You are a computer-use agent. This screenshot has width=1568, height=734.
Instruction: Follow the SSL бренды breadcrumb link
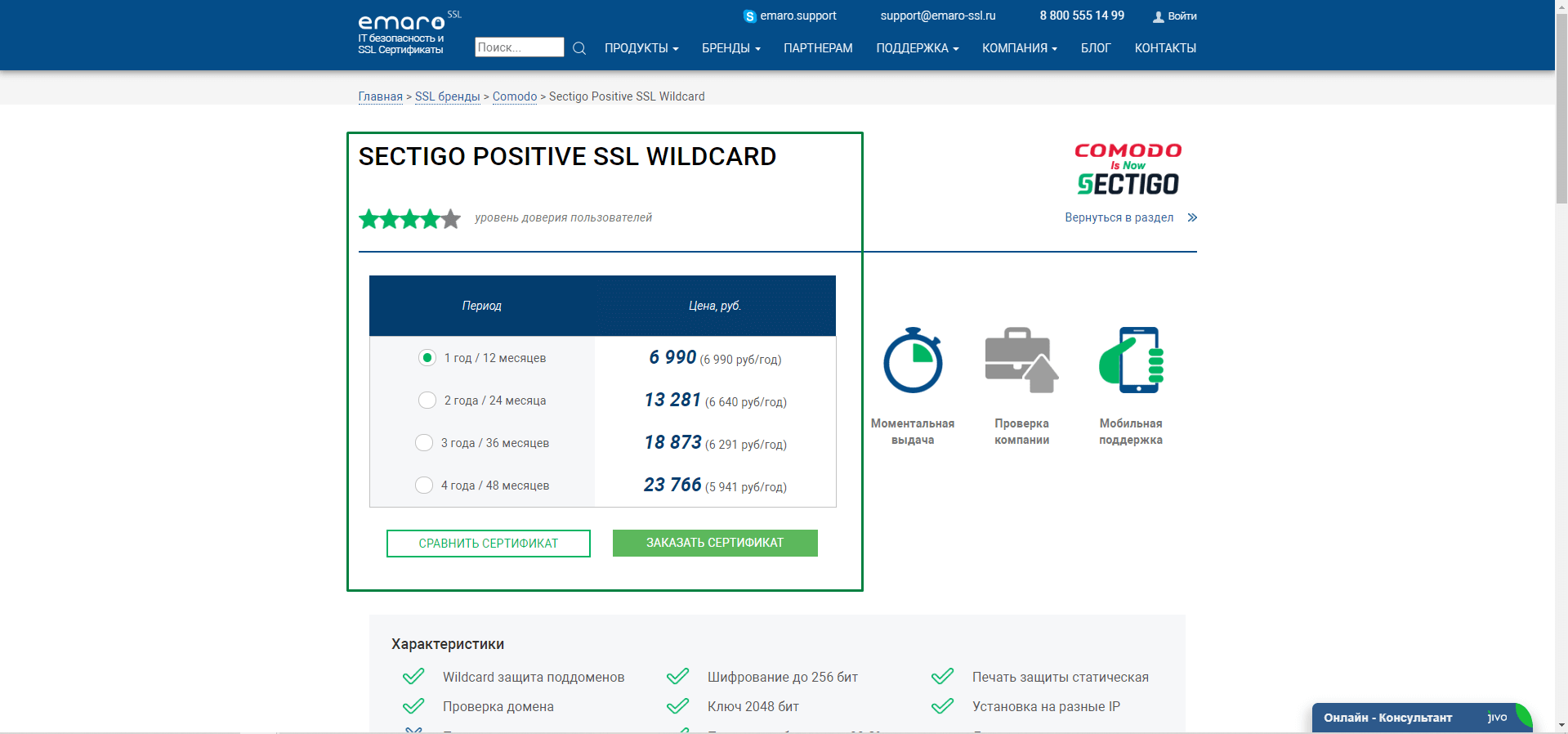coord(448,96)
